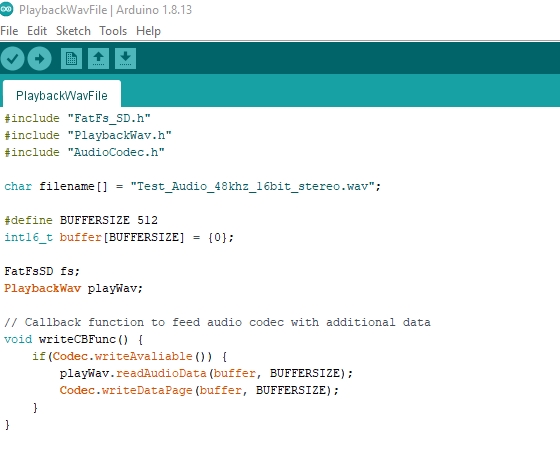Click the readAudioData call in the code
This screenshot has width=560, height=453.
pos(161,373)
